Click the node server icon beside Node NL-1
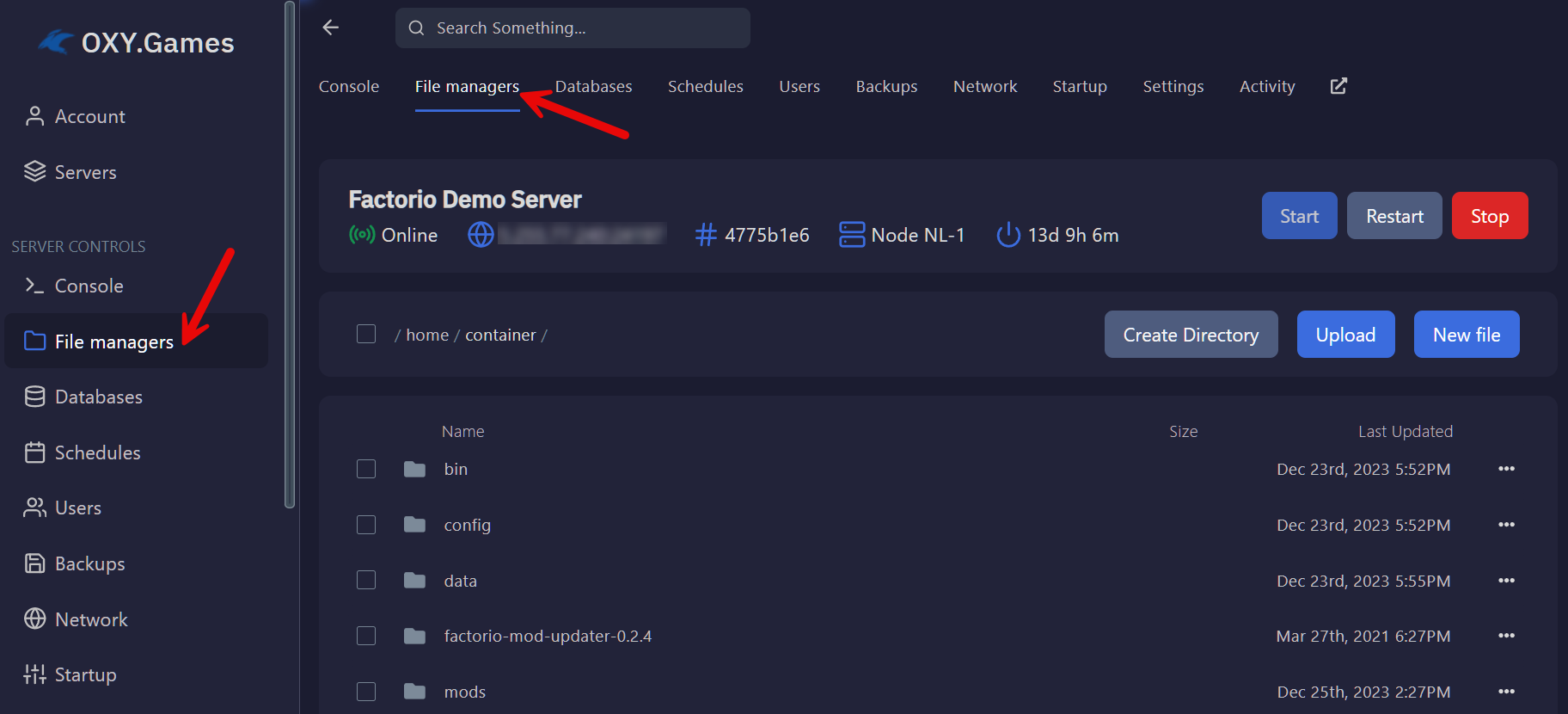1568x714 pixels. [852, 234]
